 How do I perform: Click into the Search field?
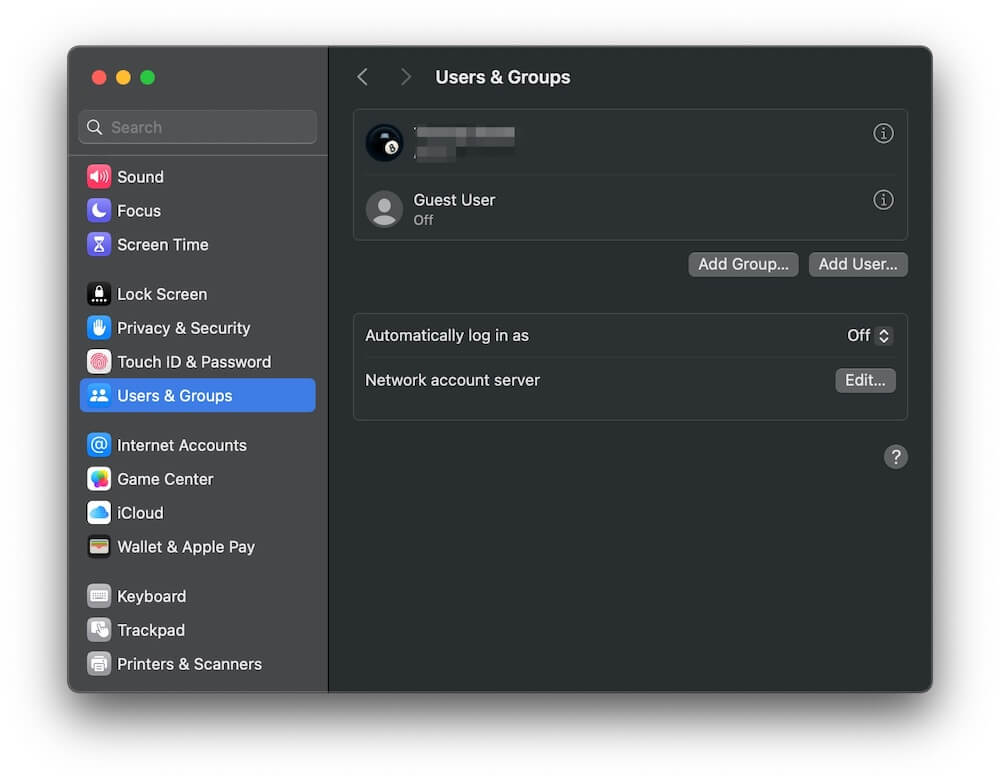(x=198, y=127)
